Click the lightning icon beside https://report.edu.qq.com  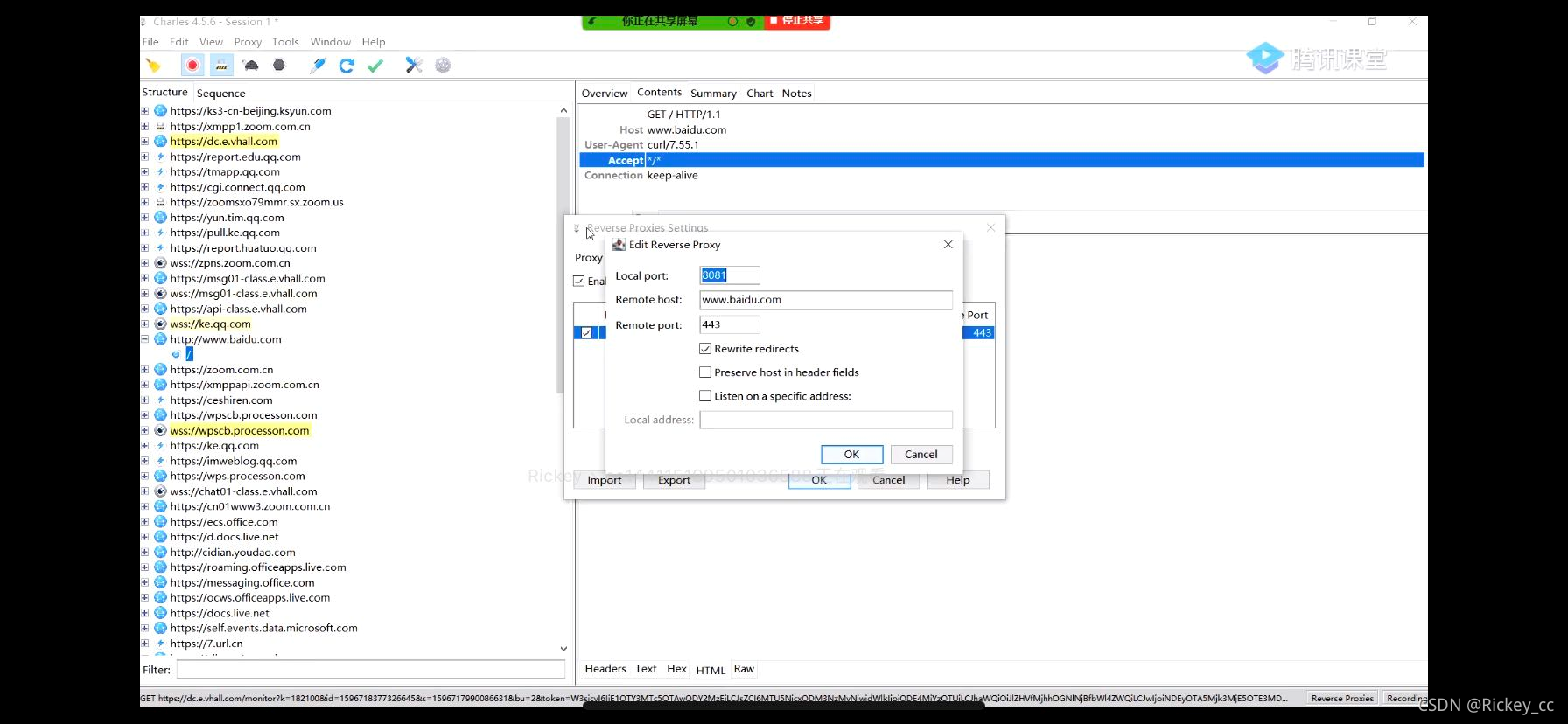tap(160, 157)
